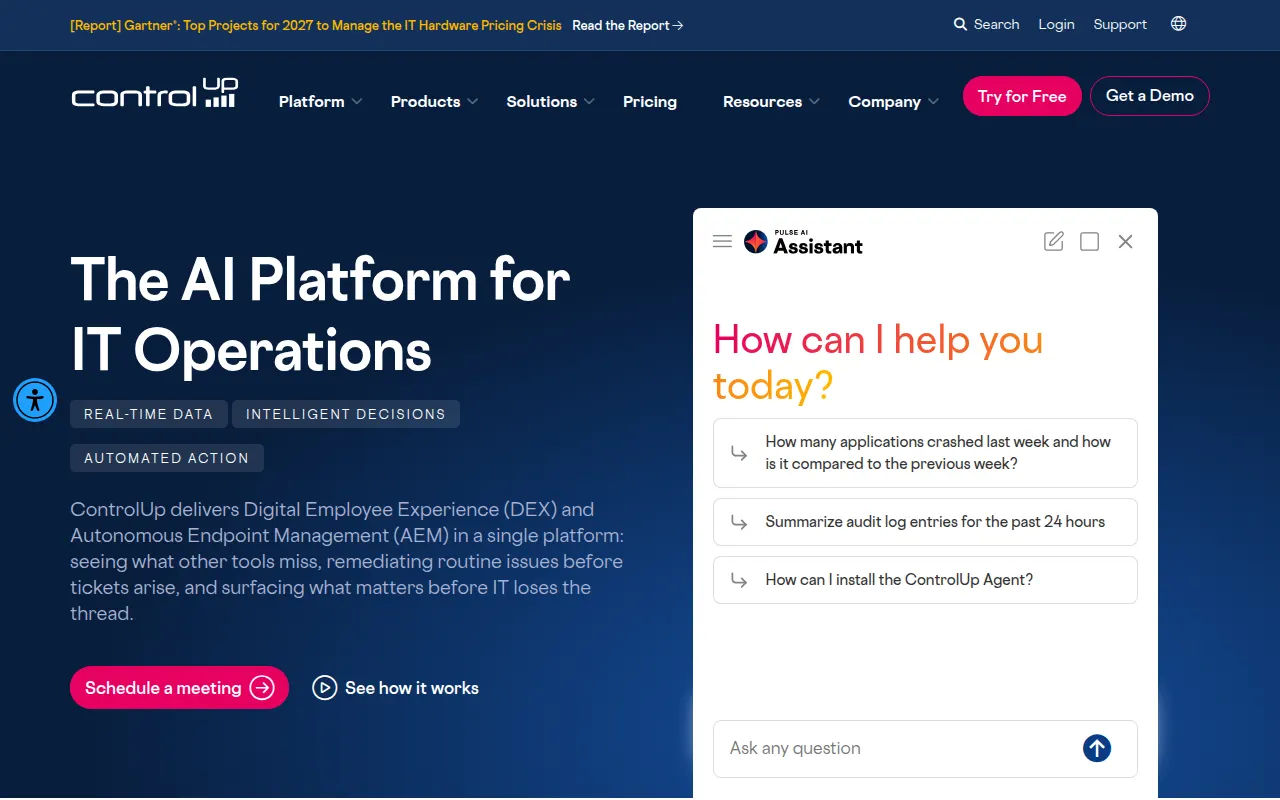Click the globe language icon
Viewport: 1280px width, 800px height.
tap(1178, 24)
